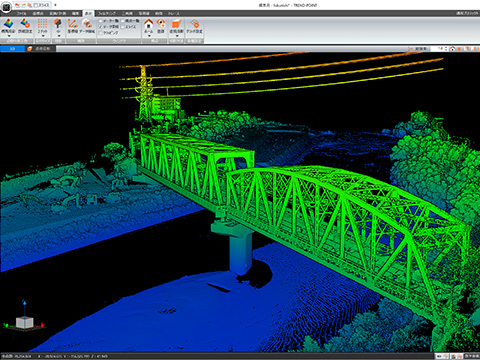
Task: Click the 3D axis orientation cube
Action: point(24,322)
